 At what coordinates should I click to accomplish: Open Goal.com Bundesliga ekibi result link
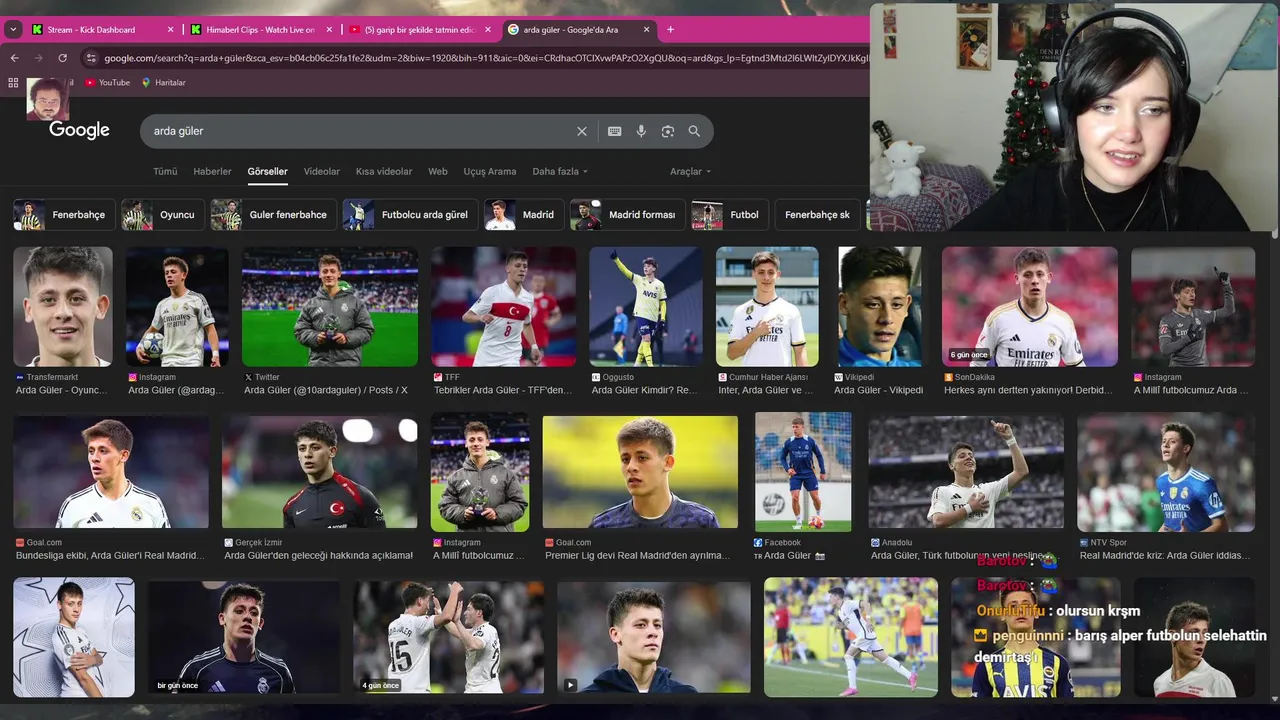[x=110, y=555]
